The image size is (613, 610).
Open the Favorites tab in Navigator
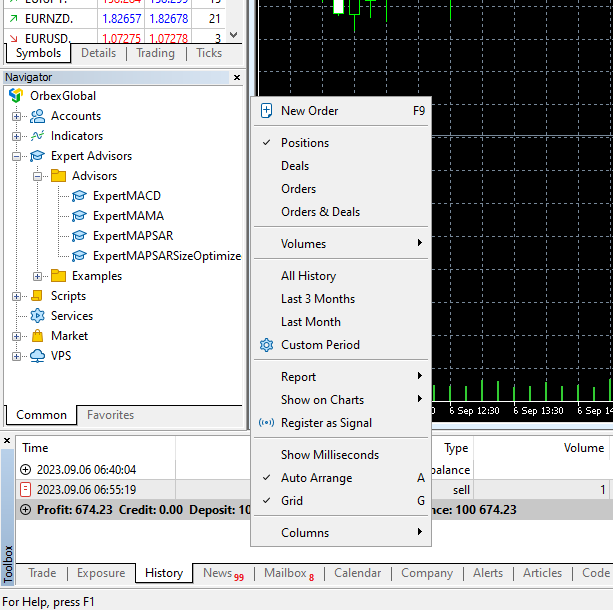(x=110, y=414)
